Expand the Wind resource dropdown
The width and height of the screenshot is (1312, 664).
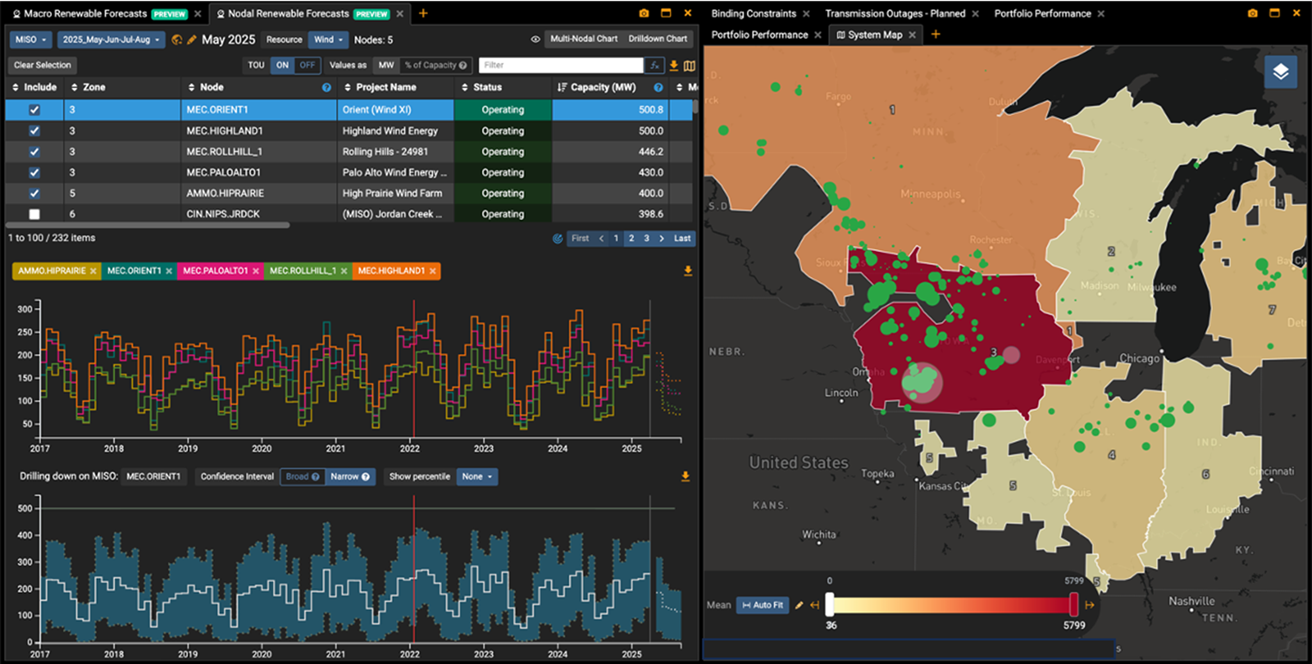click(x=328, y=40)
